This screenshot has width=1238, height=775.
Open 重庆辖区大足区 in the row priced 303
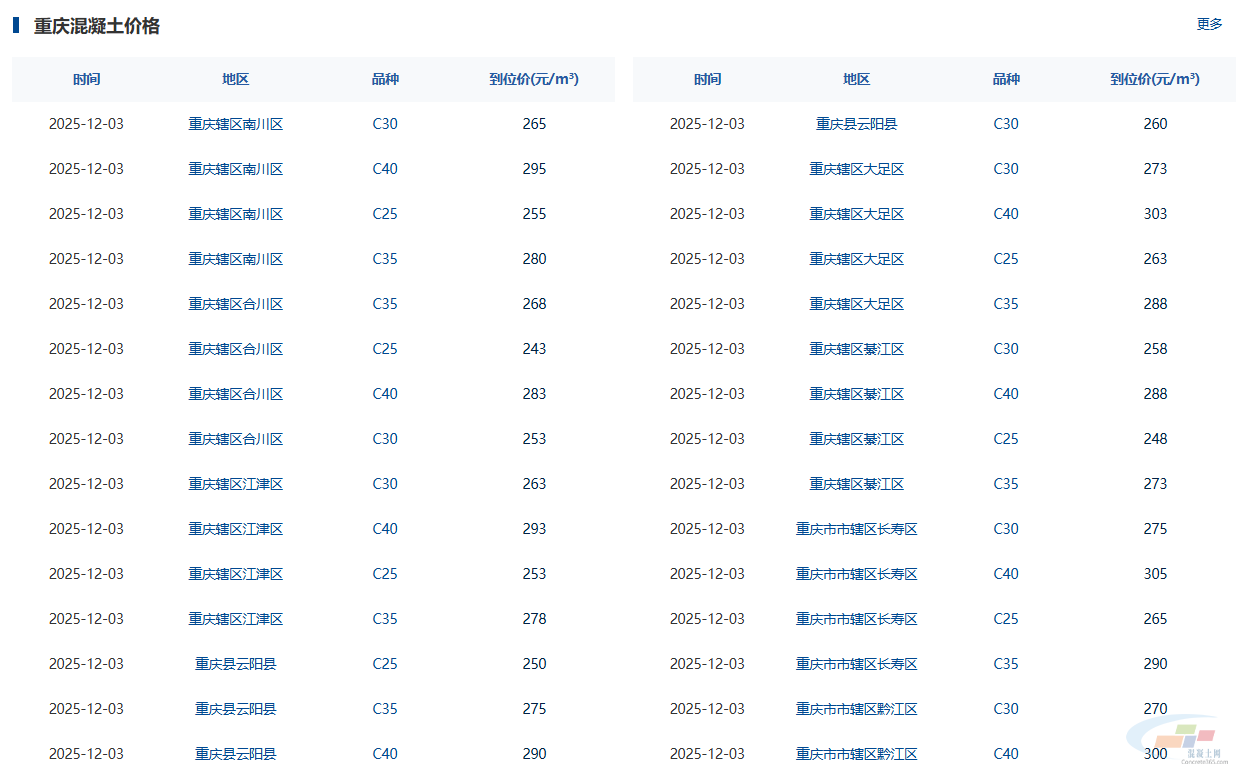tap(857, 214)
